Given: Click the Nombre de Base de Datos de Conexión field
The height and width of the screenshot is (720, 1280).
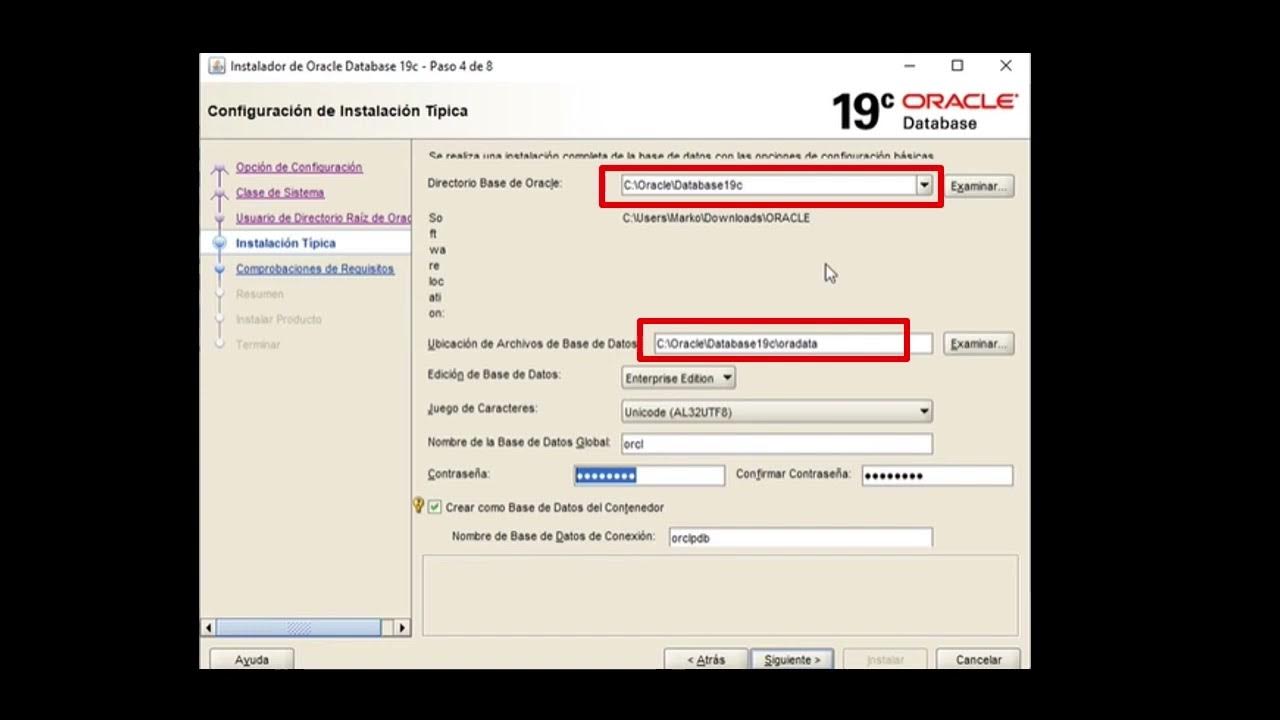Looking at the screenshot, I should pos(801,537).
